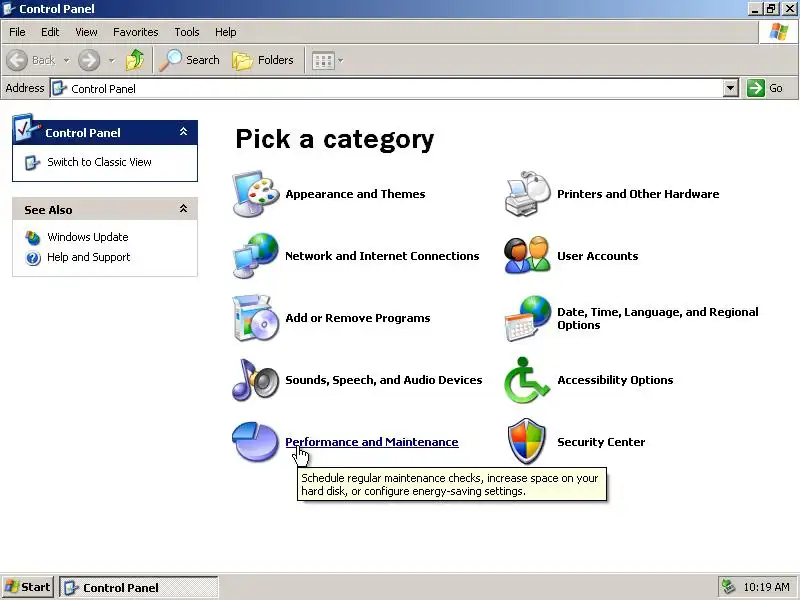Open the Windows Update link
The width and height of the screenshot is (800, 600).
coord(88,237)
